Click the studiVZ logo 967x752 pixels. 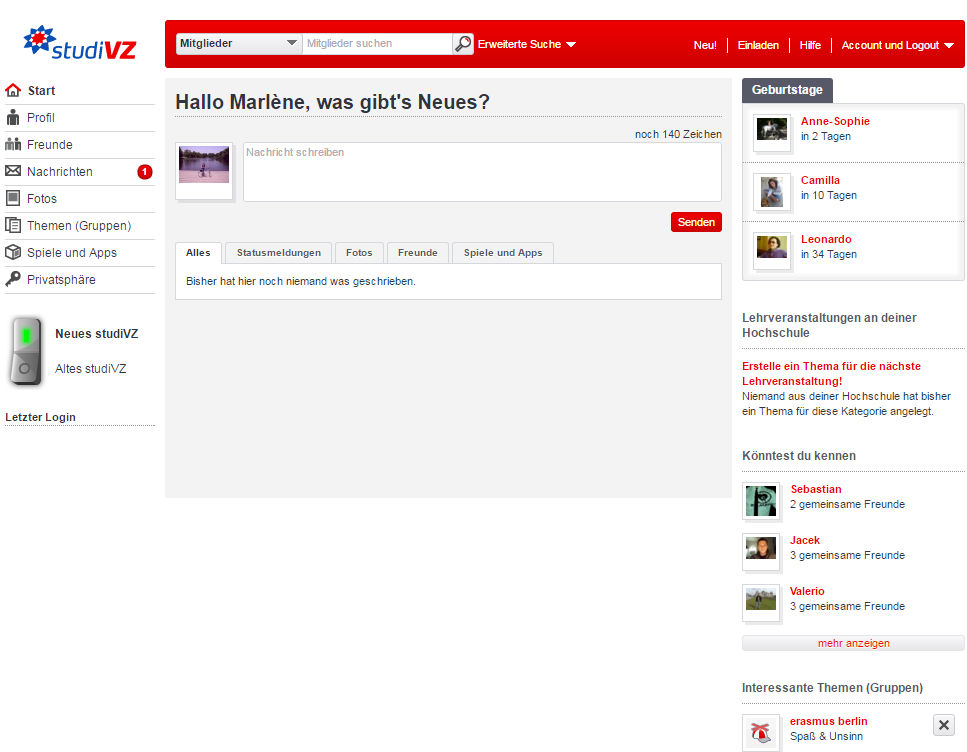click(x=80, y=43)
